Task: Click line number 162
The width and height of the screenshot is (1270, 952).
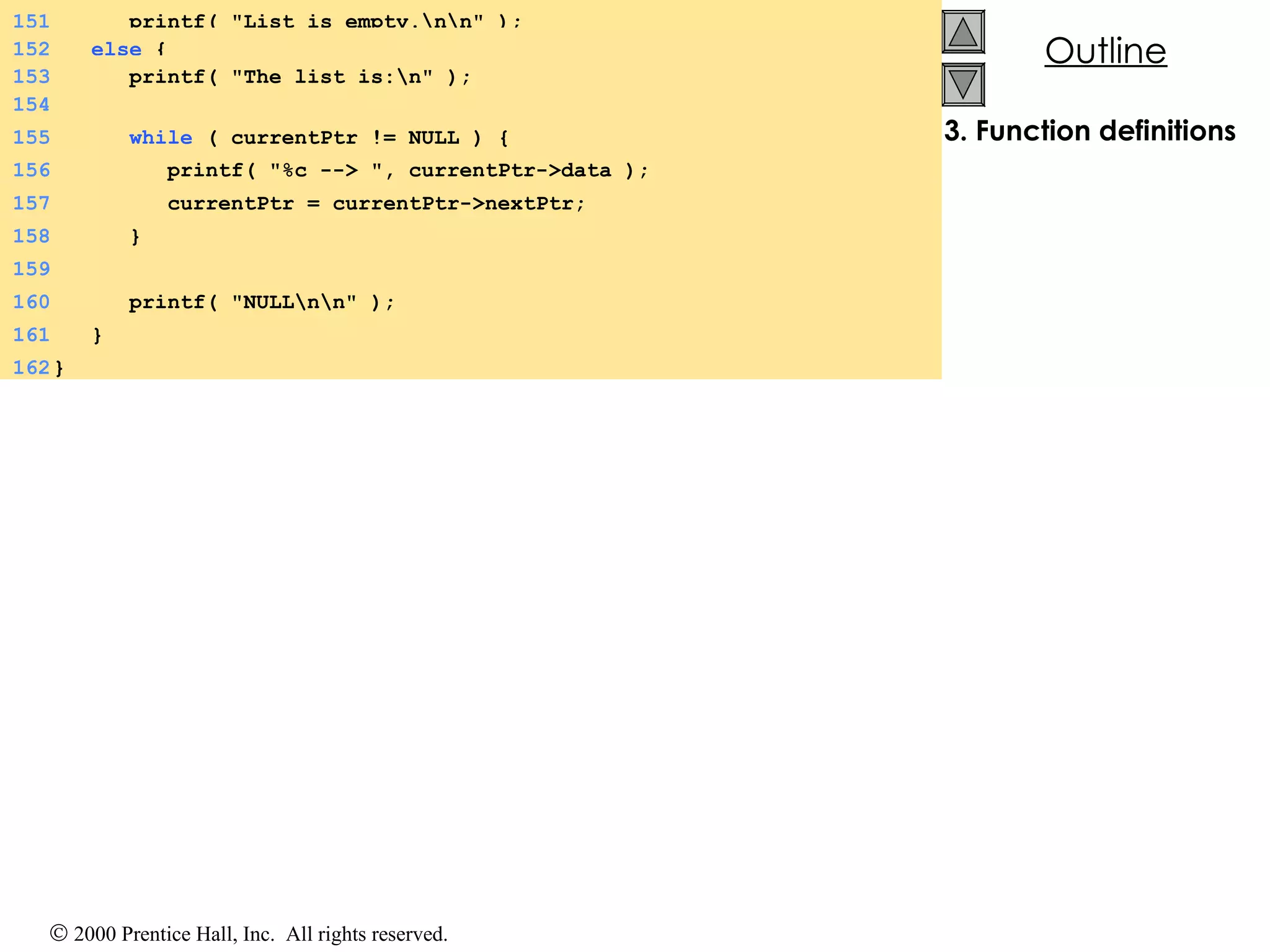Action: tap(31, 368)
